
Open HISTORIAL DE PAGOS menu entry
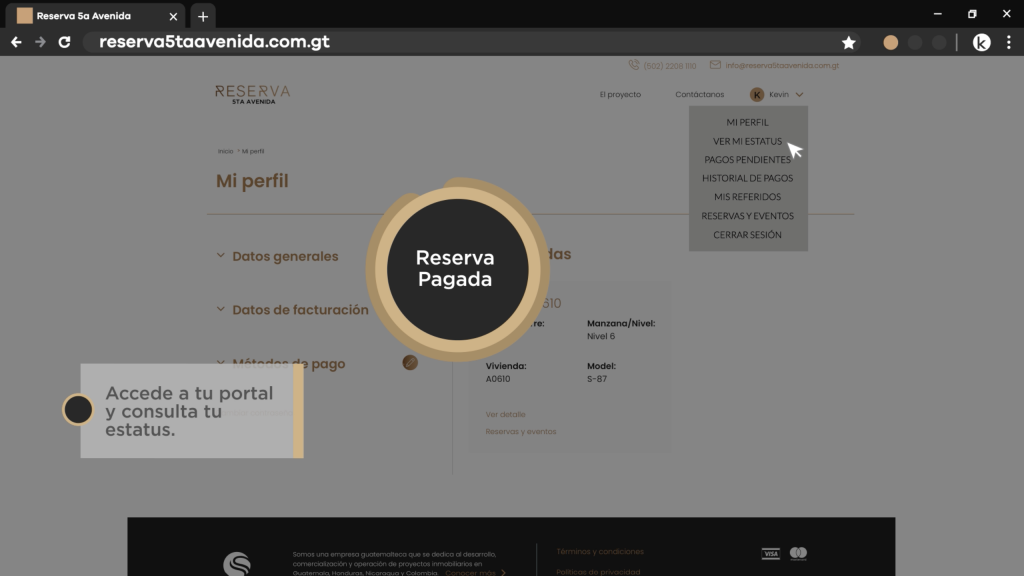pyautogui.click(x=747, y=178)
